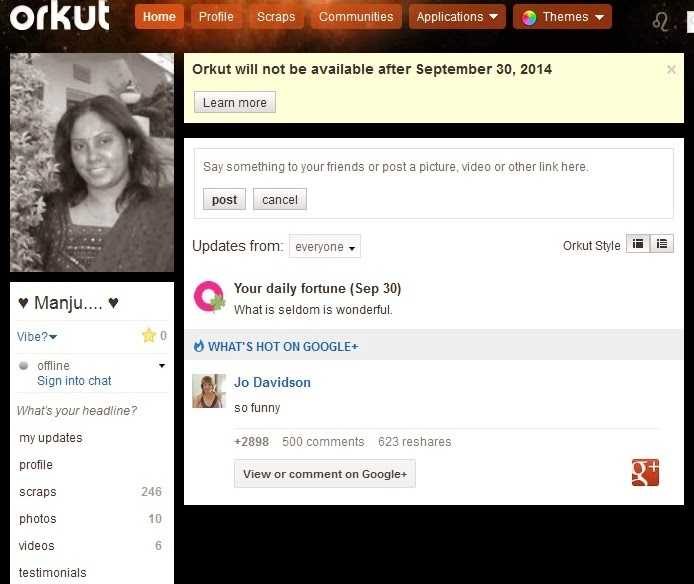Open the chat status dropdown arrow
Image resolution: width=694 pixels, height=584 pixels.
[162, 366]
